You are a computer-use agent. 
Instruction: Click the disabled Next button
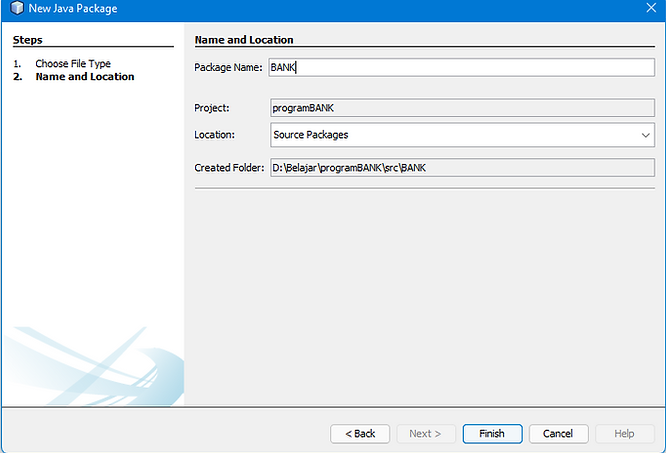click(426, 434)
